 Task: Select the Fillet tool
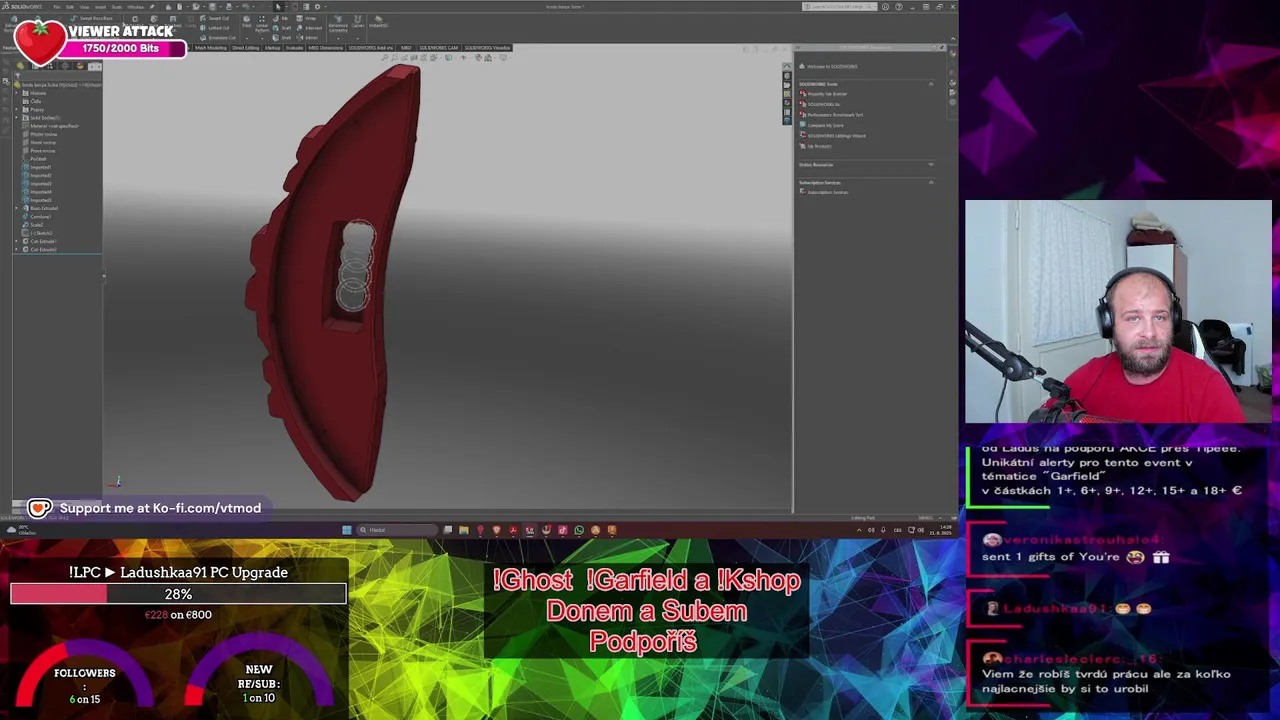(246, 21)
